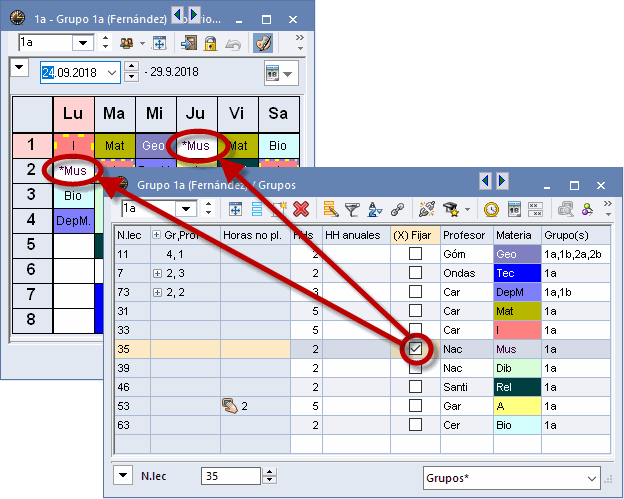This screenshot has width=624, height=499.
Task: Select the Ju day column header
Action: [196, 112]
